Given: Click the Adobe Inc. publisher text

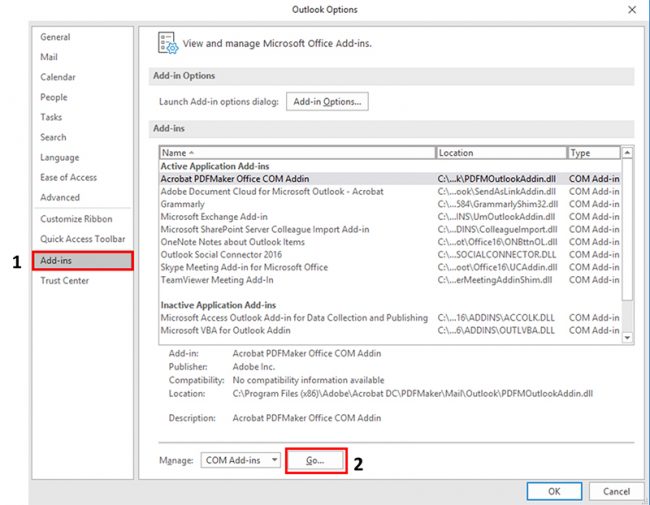Looking at the screenshot, I should pyautogui.click(x=253, y=367).
